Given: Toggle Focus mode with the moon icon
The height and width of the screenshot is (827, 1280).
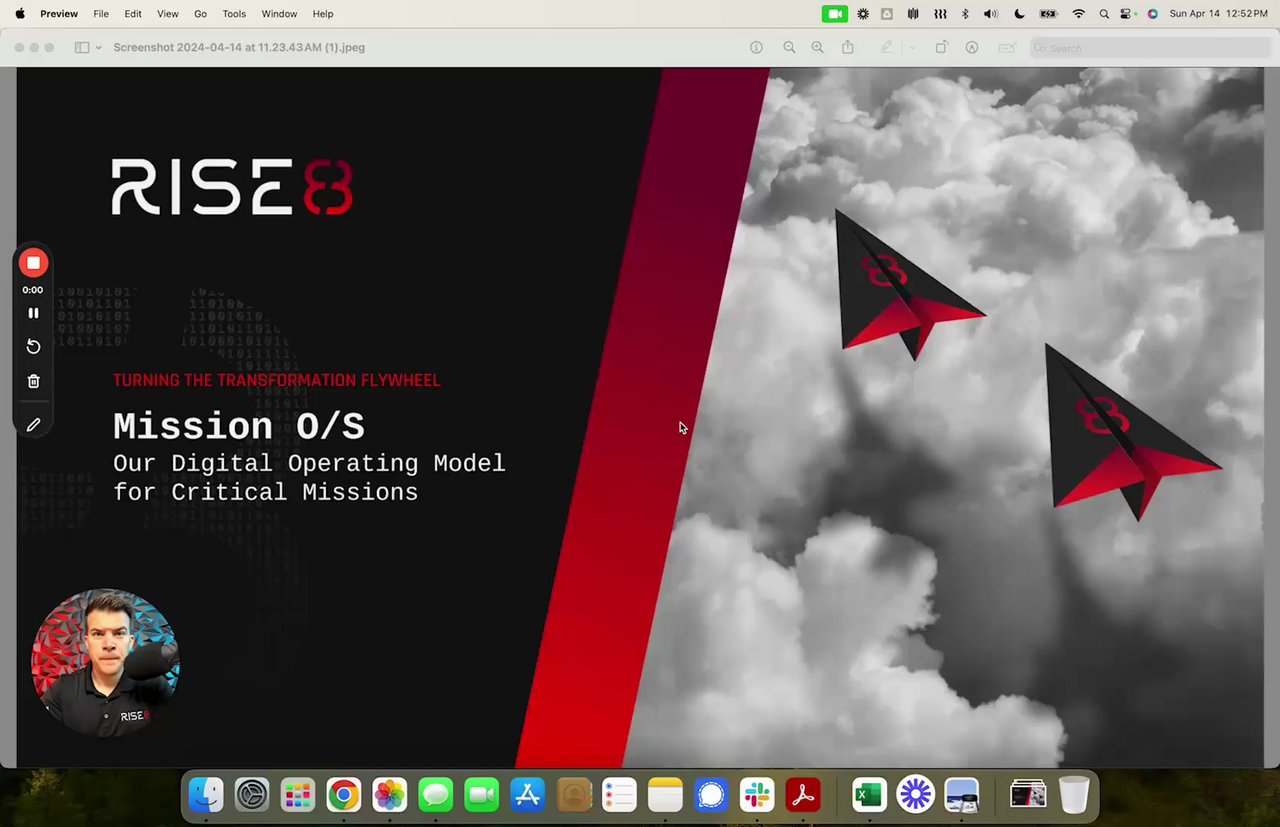Looking at the screenshot, I should point(1019,14).
